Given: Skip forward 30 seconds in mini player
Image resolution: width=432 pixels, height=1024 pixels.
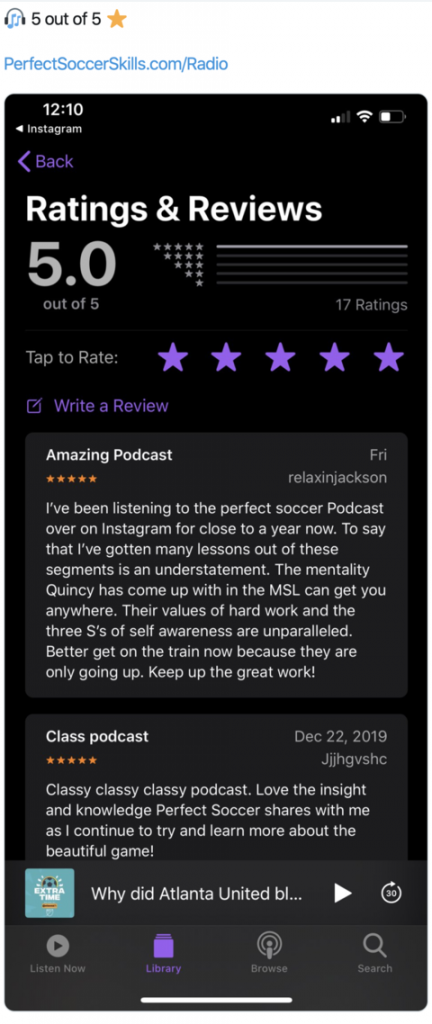Looking at the screenshot, I should (x=391, y=893).
